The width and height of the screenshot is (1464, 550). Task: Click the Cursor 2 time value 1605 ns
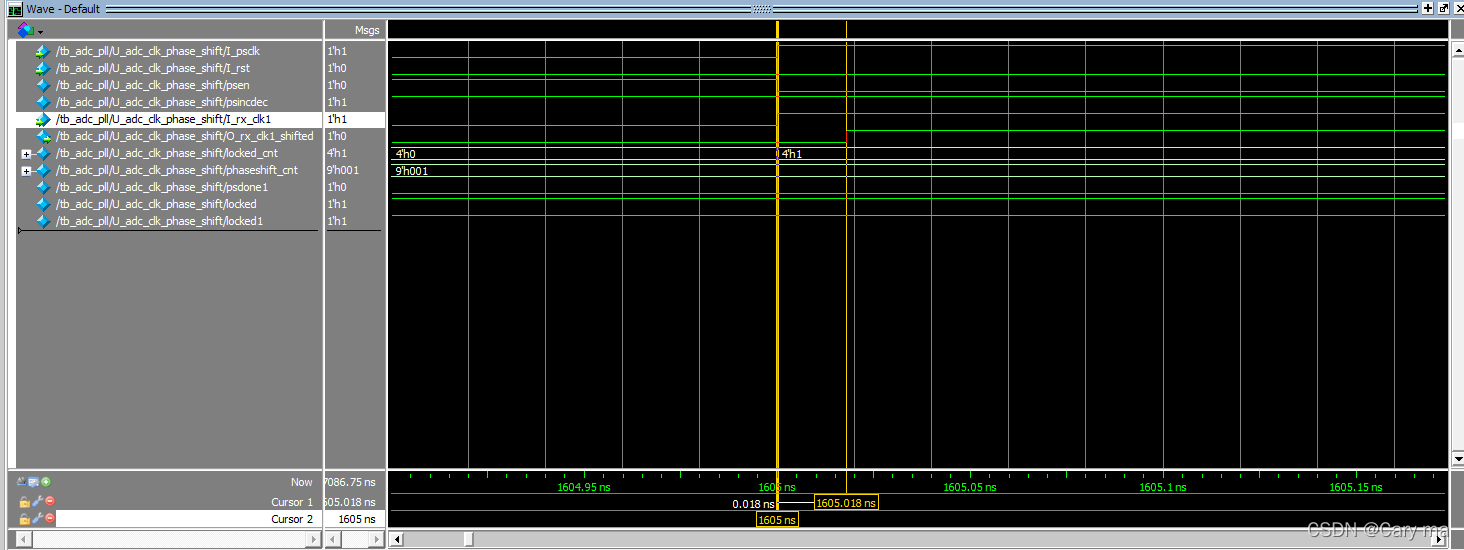click(357, 519)
